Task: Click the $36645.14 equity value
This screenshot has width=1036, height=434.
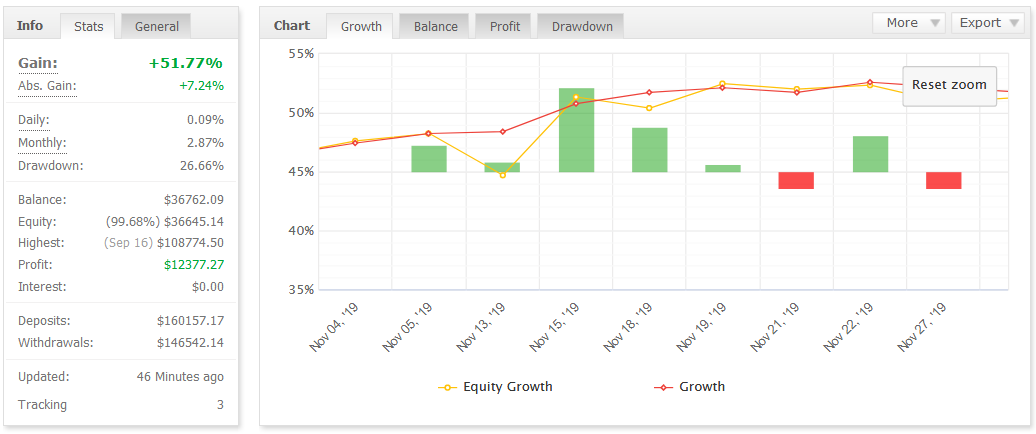Action: 194,221
